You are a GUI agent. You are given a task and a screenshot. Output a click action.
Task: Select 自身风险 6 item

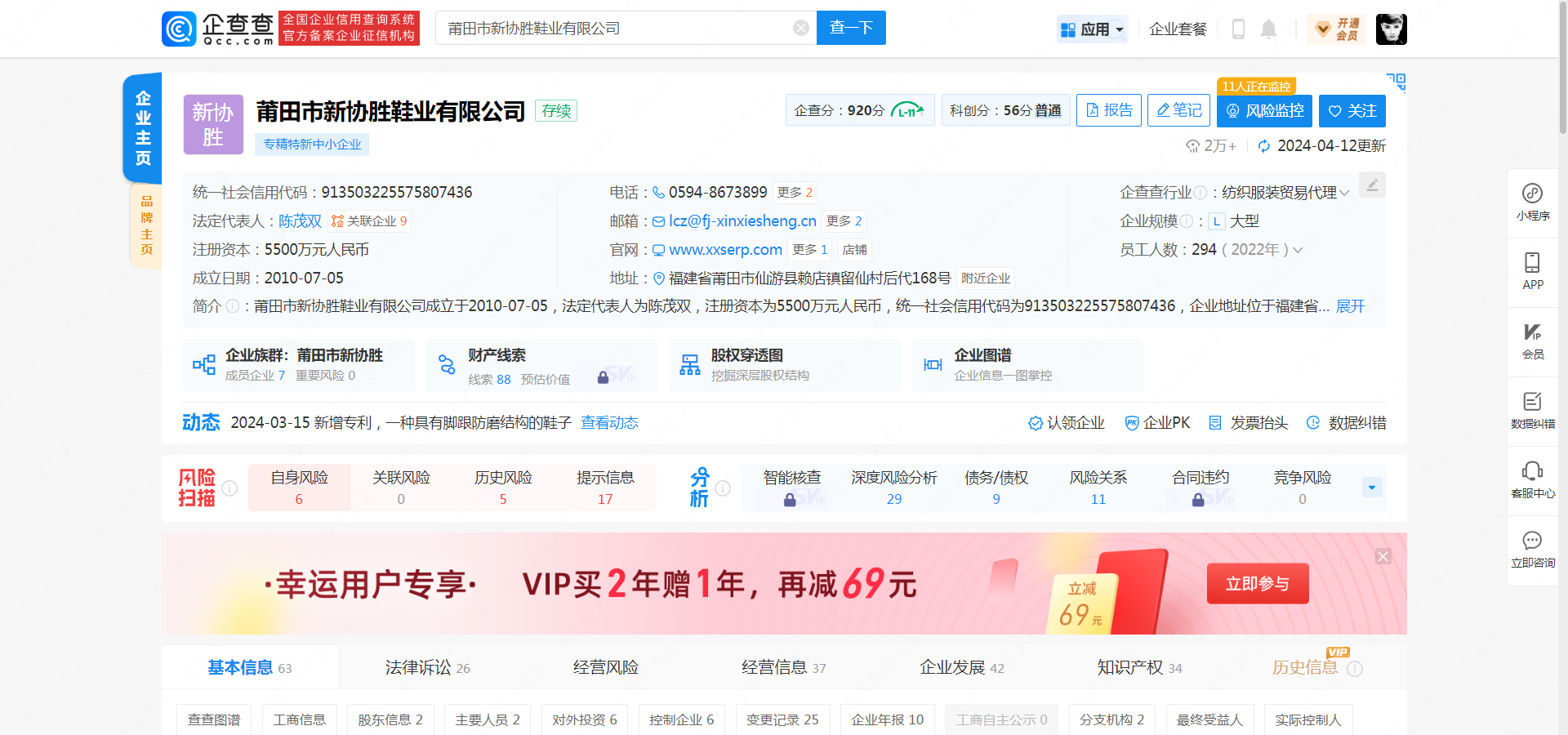(299, 488)
